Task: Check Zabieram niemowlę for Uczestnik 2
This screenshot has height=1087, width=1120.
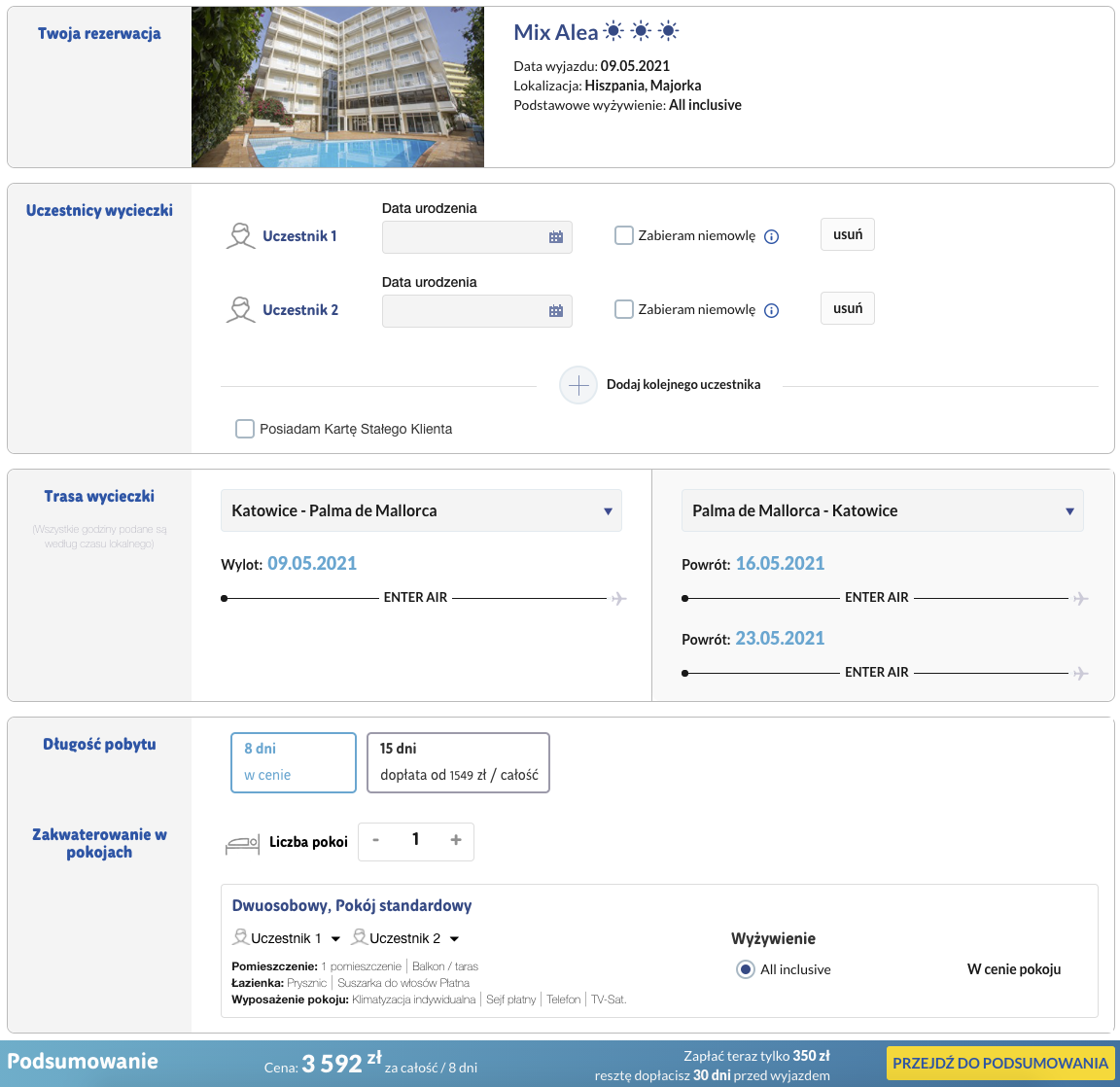Action: click(x=624, y=309)
